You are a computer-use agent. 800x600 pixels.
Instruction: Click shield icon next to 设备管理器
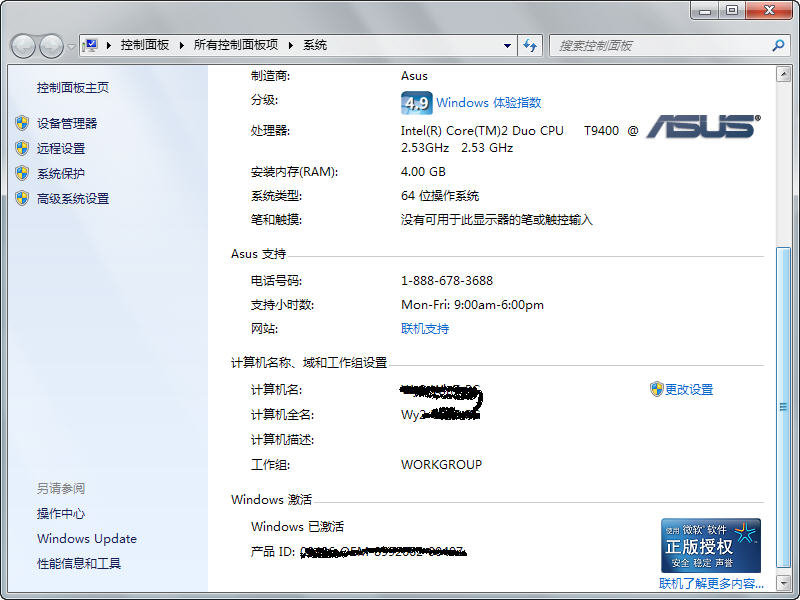22,123
